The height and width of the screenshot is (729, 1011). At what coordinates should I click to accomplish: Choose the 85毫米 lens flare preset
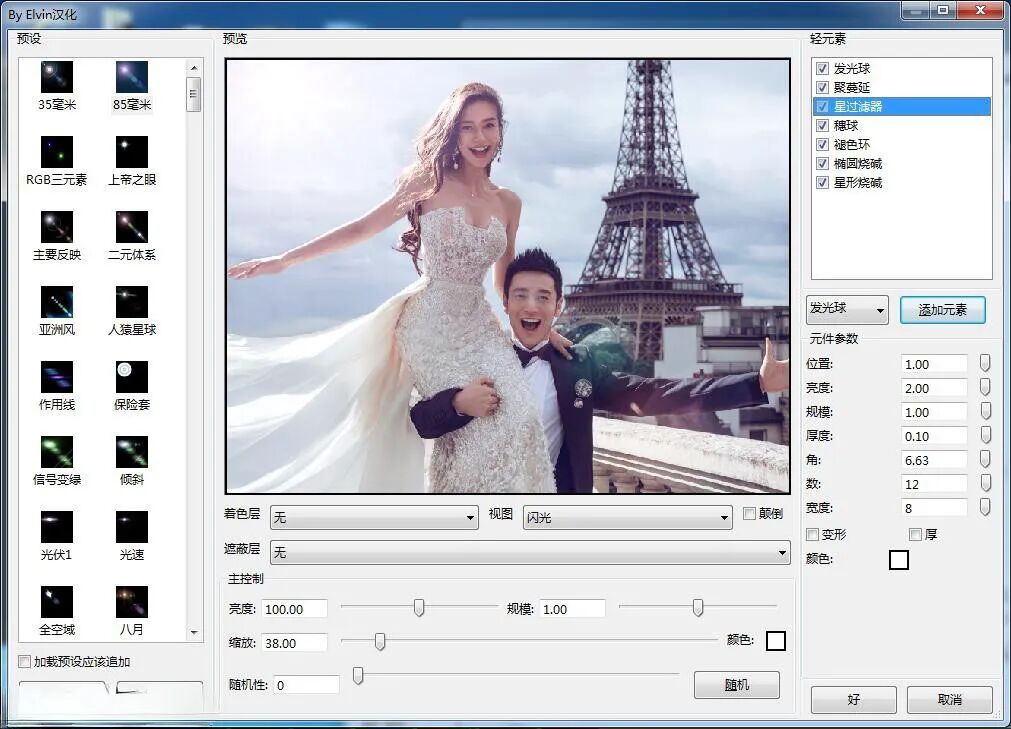point(131,77)
